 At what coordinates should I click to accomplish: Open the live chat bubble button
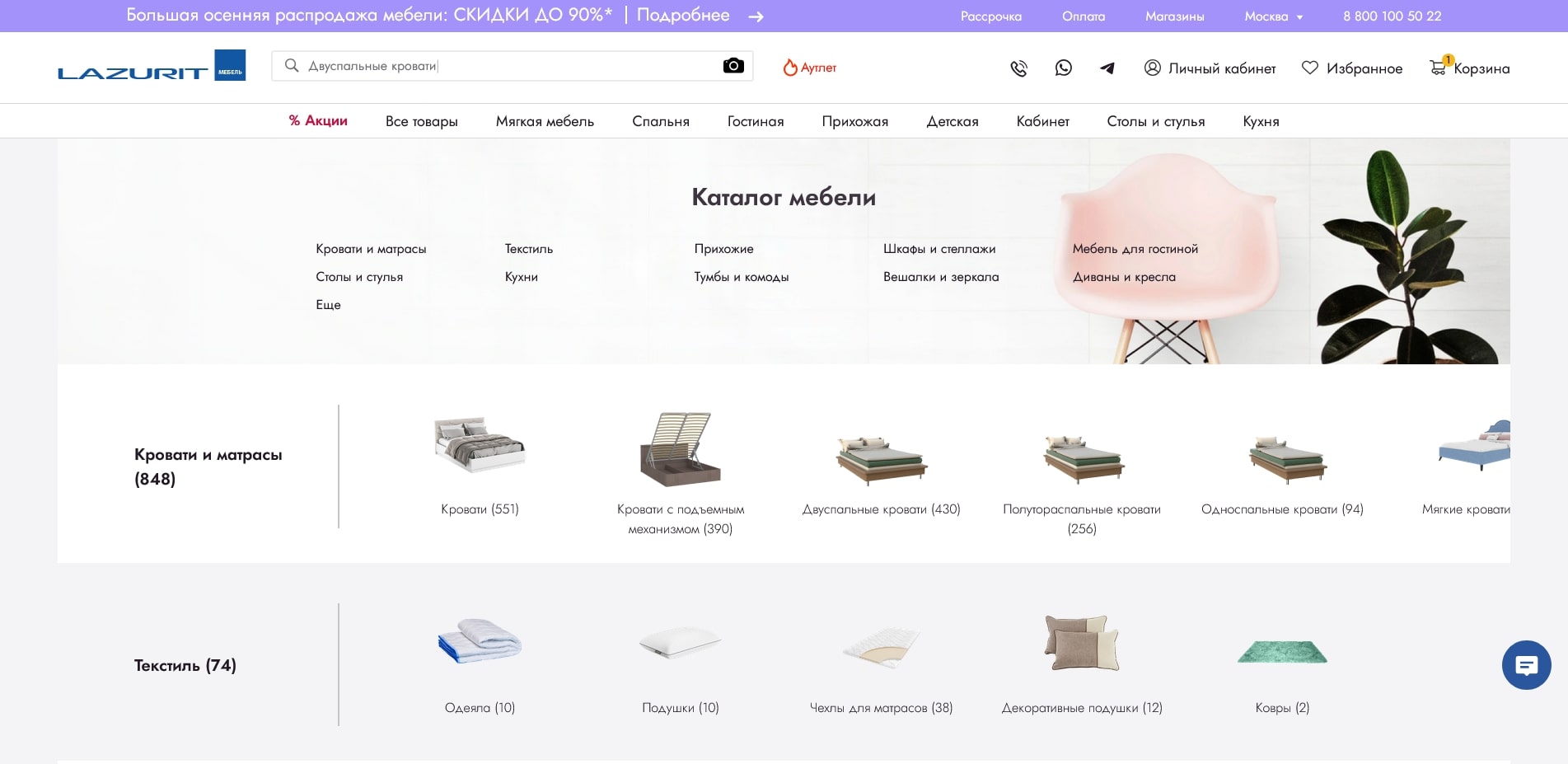coord(1526,665)
